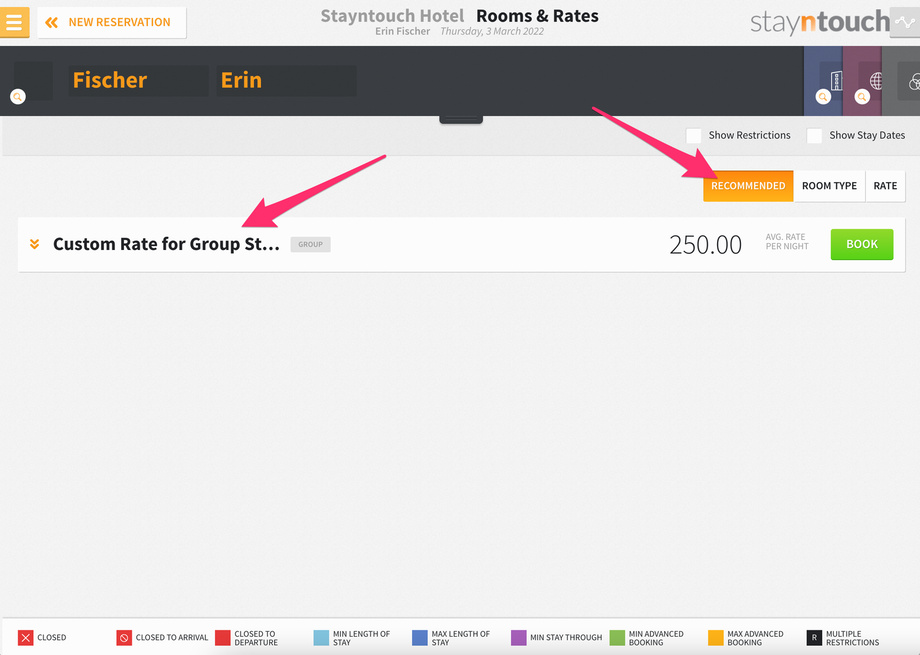Click the Stayntouch Hotel title text
The height and width of the screenshot is (655, 920).
pyautogui.click(x=392, y=16)
